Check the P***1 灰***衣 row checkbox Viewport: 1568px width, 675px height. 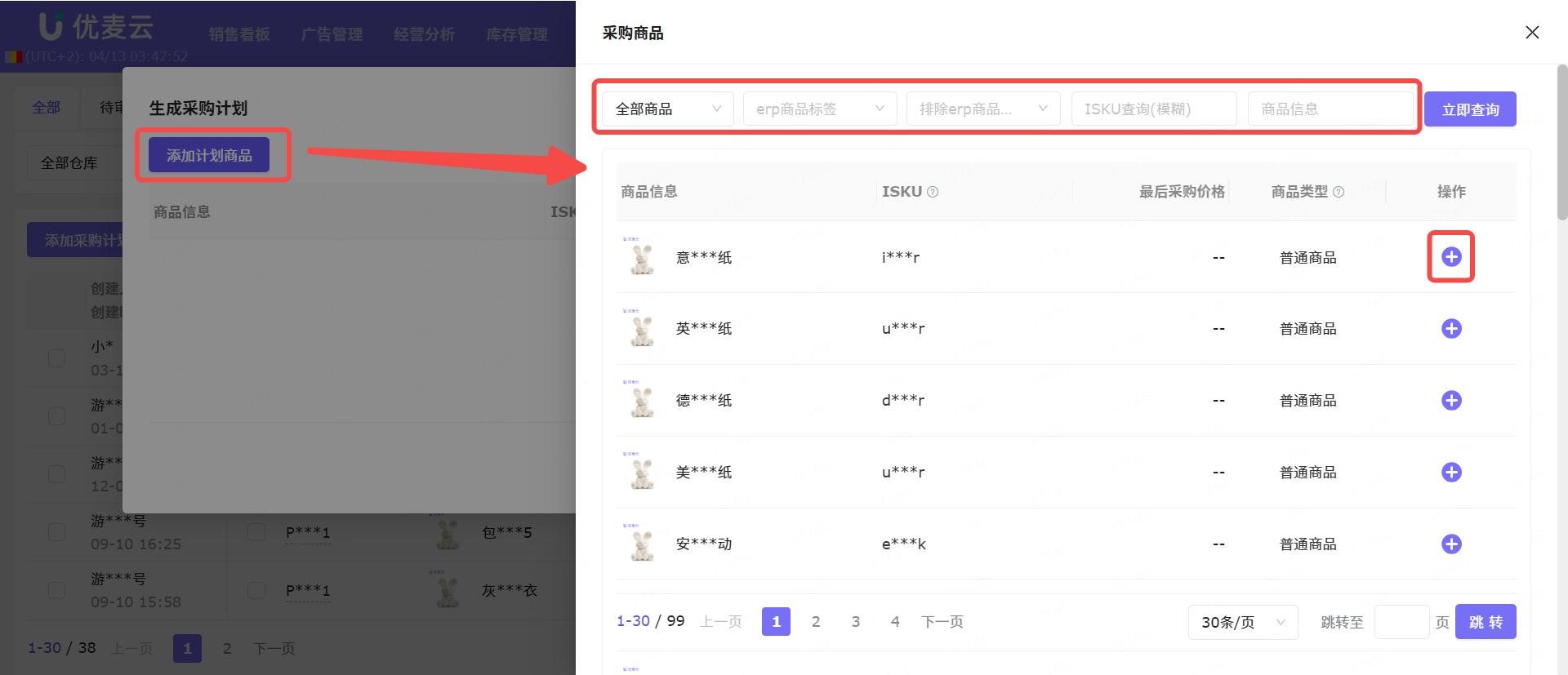click(x=256, y=590)
